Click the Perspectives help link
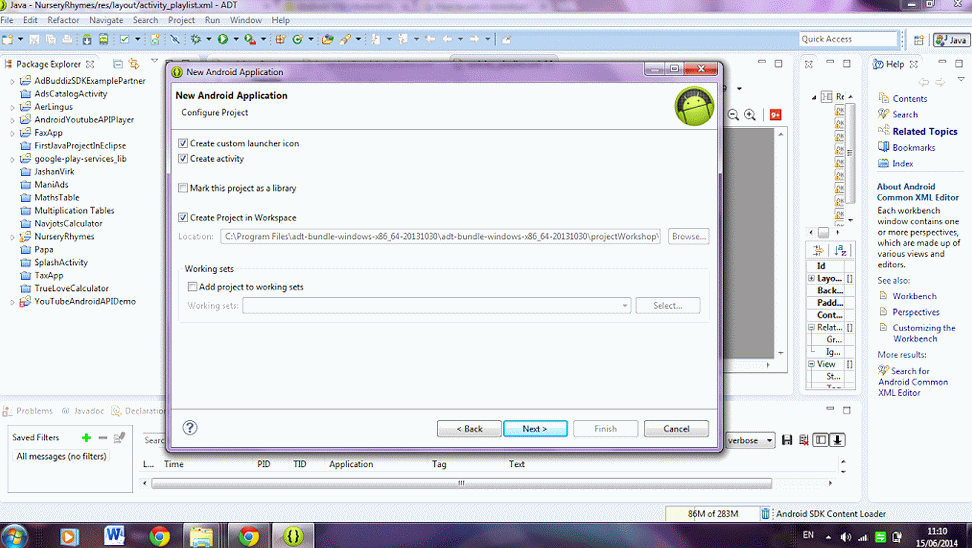972x548 pixels. click(x=916, y=312)
